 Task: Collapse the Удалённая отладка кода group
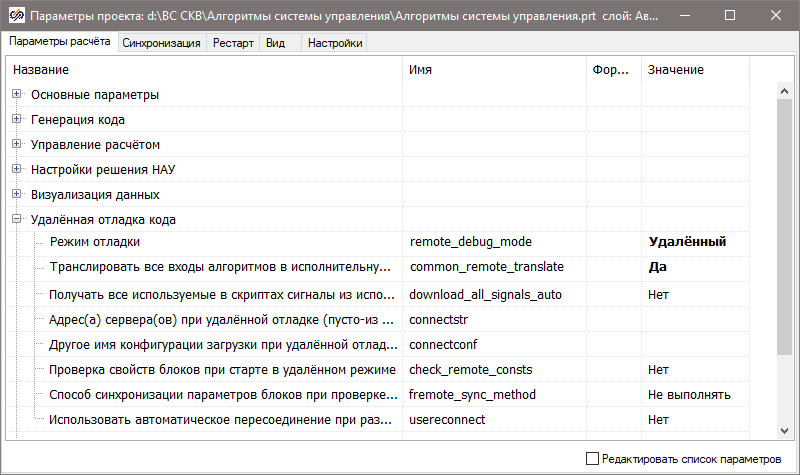tap(17, 219)
